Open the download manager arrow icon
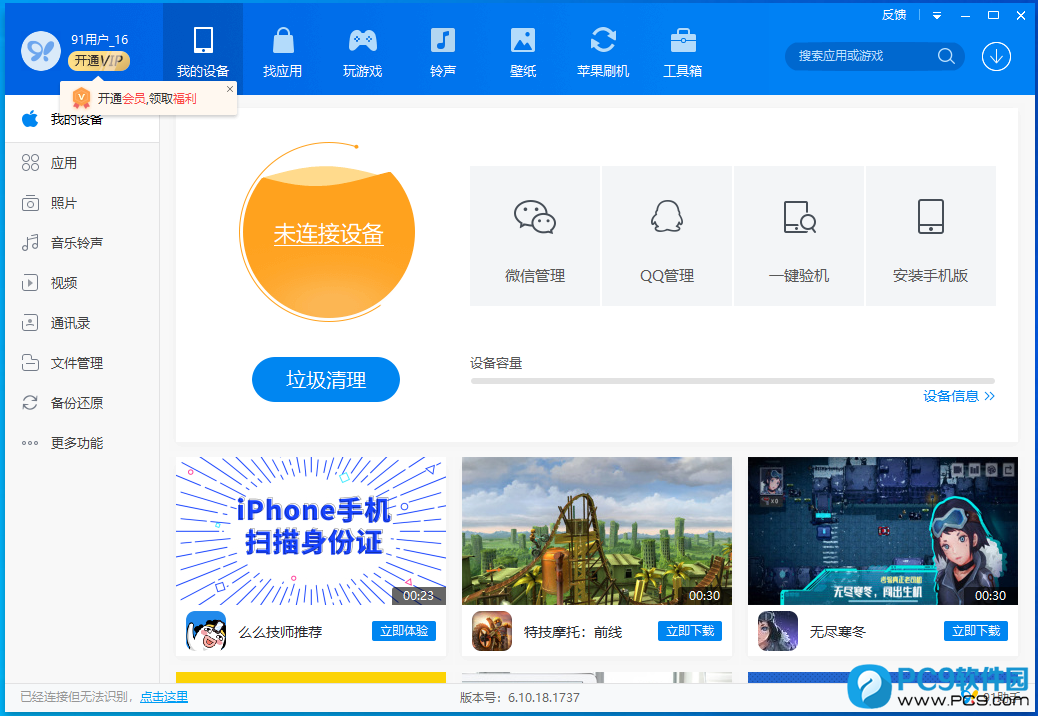The height and width of the screenshot is (716, 1038). point(996,56)
